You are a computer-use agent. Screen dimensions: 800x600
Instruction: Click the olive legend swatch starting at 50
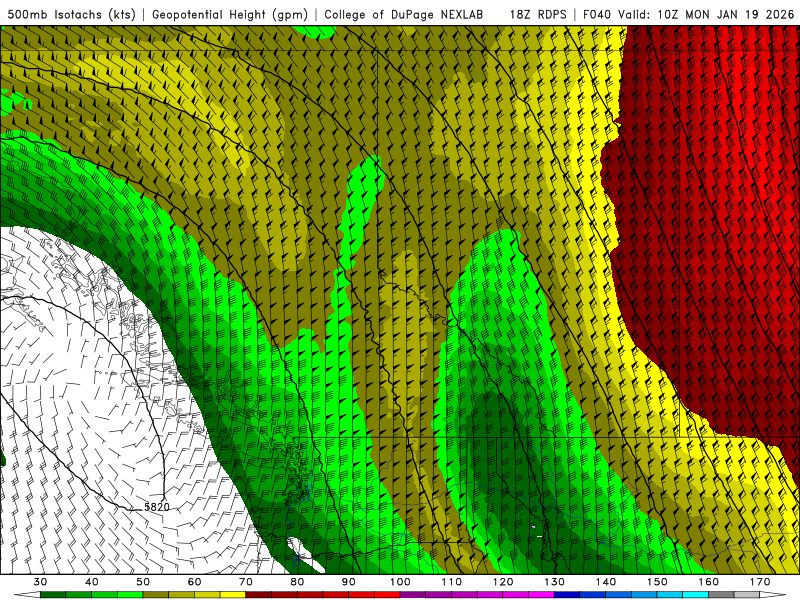click(x=156, y=595)
